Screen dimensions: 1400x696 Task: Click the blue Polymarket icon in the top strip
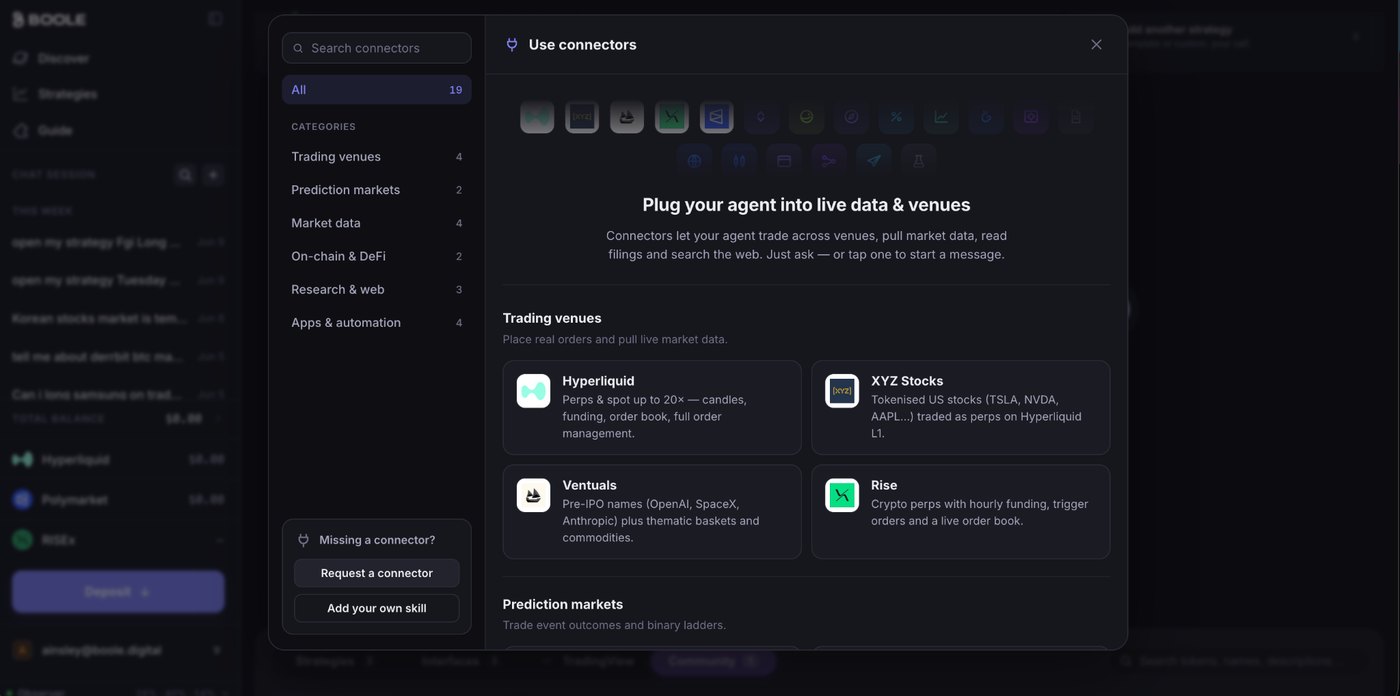pyautogui.click(x=717, y=117)
